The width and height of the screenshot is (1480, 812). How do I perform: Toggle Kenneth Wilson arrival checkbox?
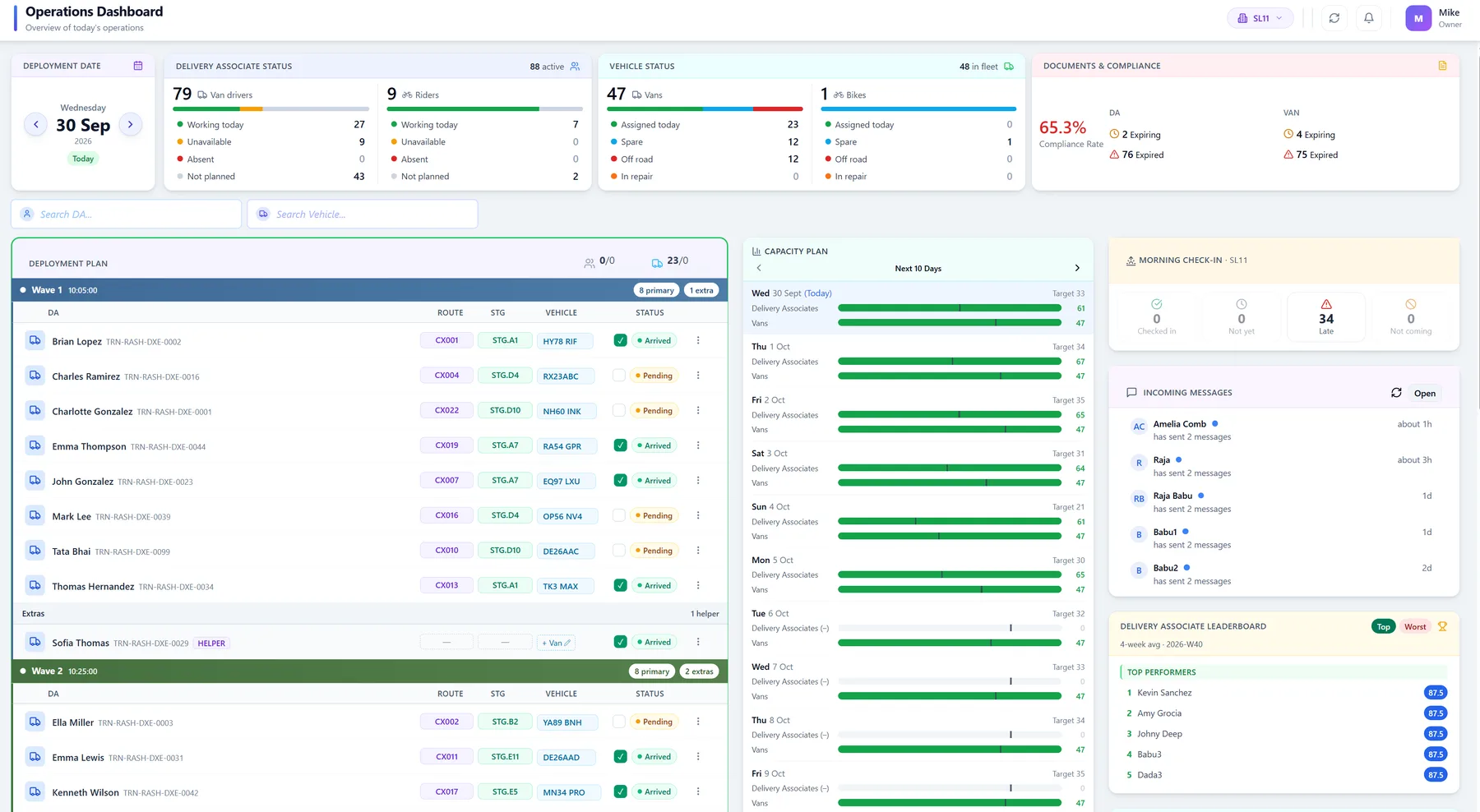(621, 792)
